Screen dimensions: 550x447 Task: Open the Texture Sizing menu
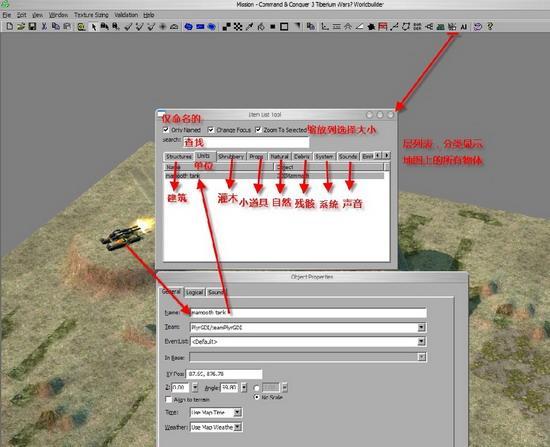point(91,15)
